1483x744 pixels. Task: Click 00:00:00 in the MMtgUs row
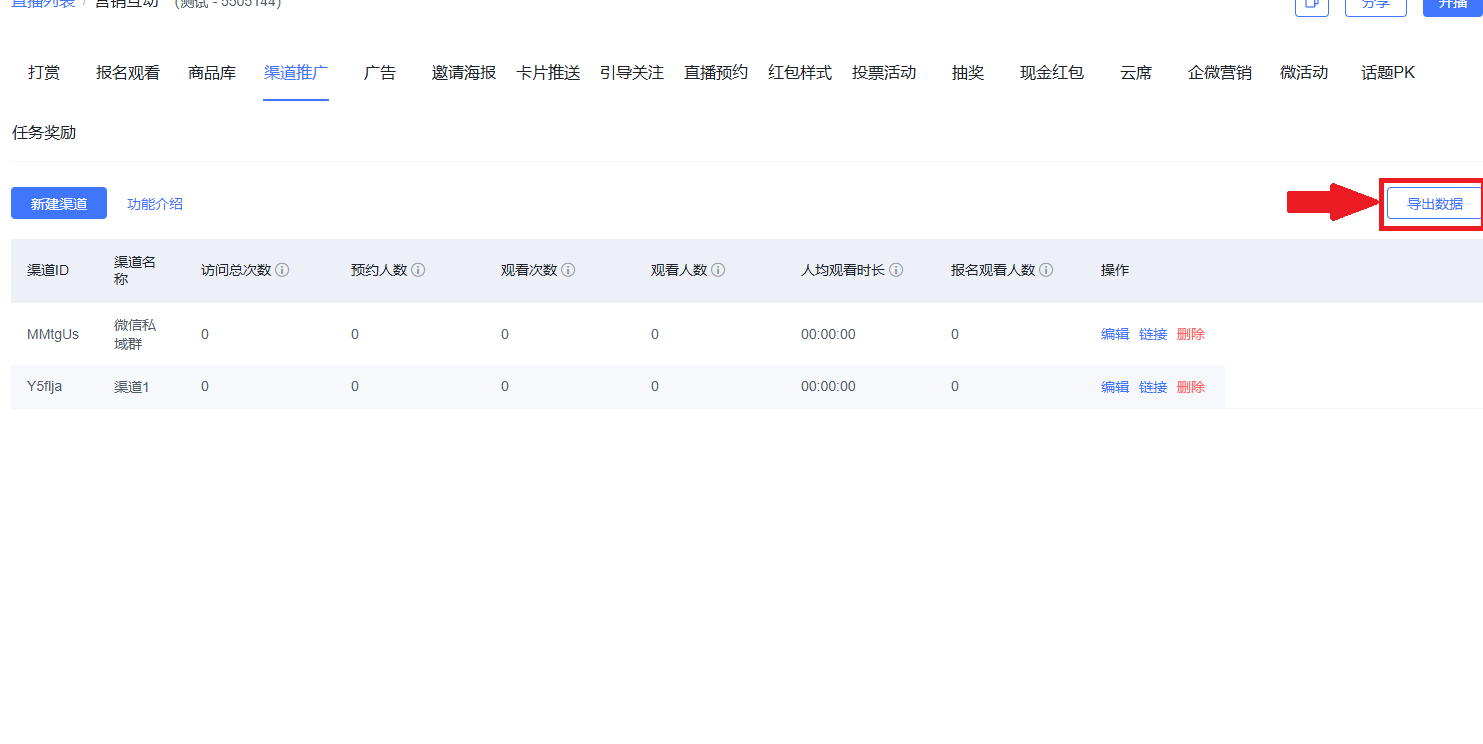(x=828, y=334)
